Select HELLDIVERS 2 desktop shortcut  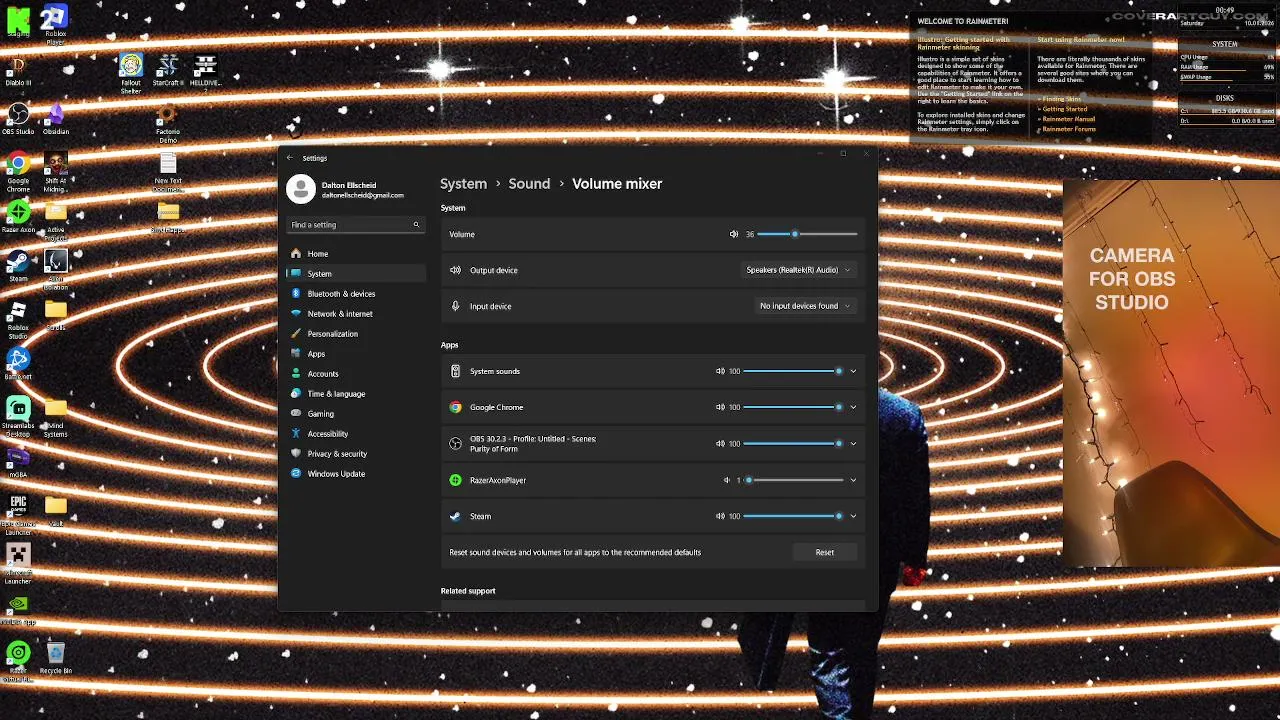point(205,71)
